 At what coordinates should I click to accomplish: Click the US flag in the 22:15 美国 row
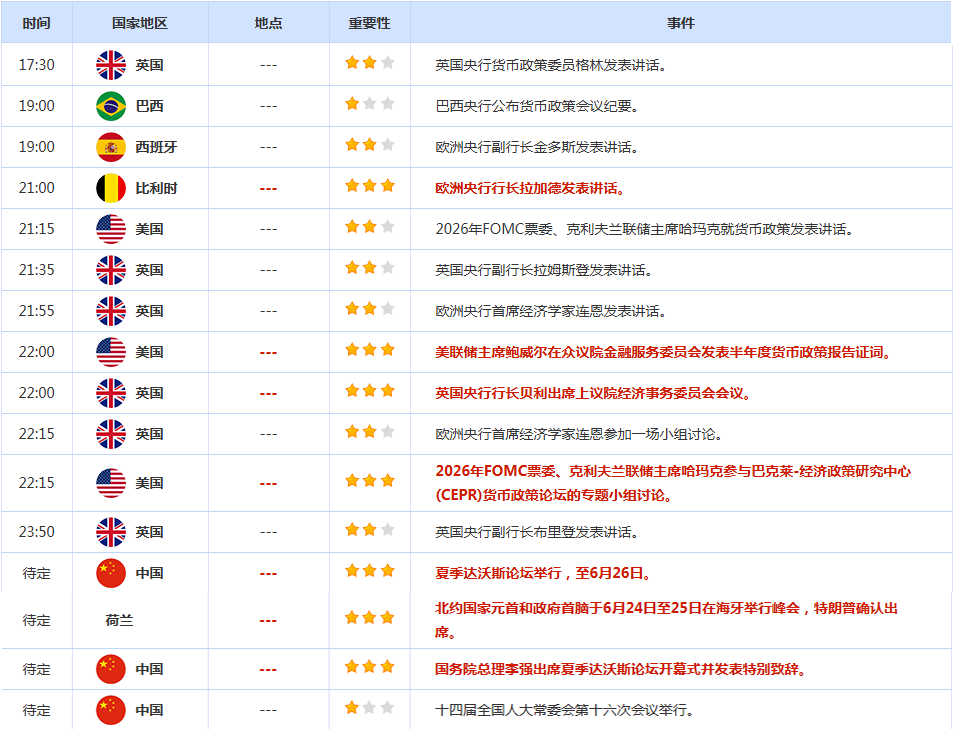[111, 483]
